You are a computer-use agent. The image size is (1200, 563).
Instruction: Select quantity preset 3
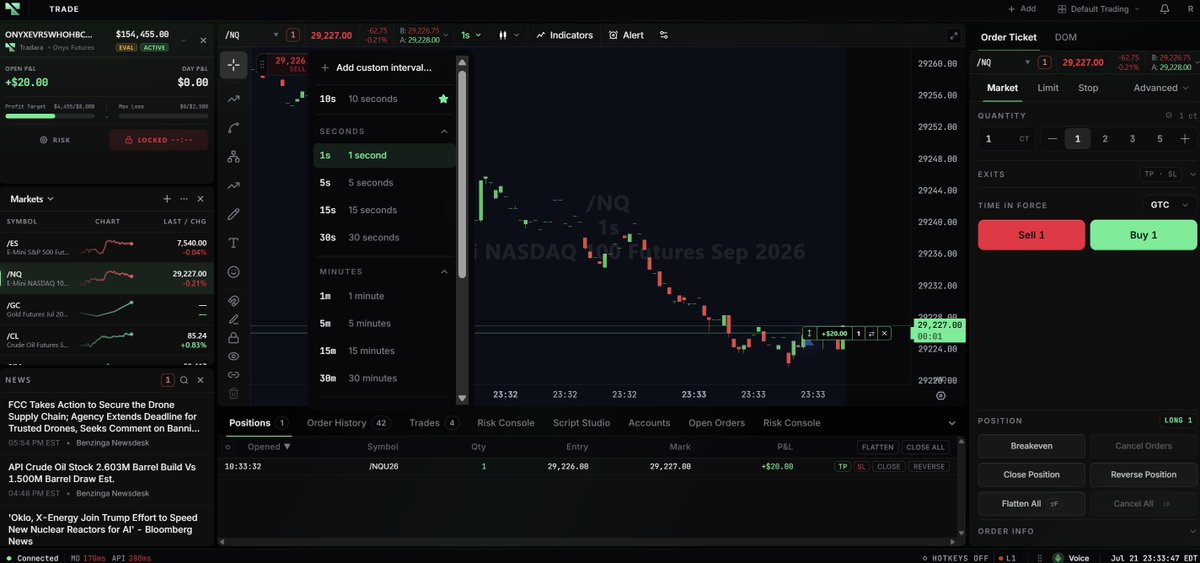pyautogui.click(x=1132, y=139)
